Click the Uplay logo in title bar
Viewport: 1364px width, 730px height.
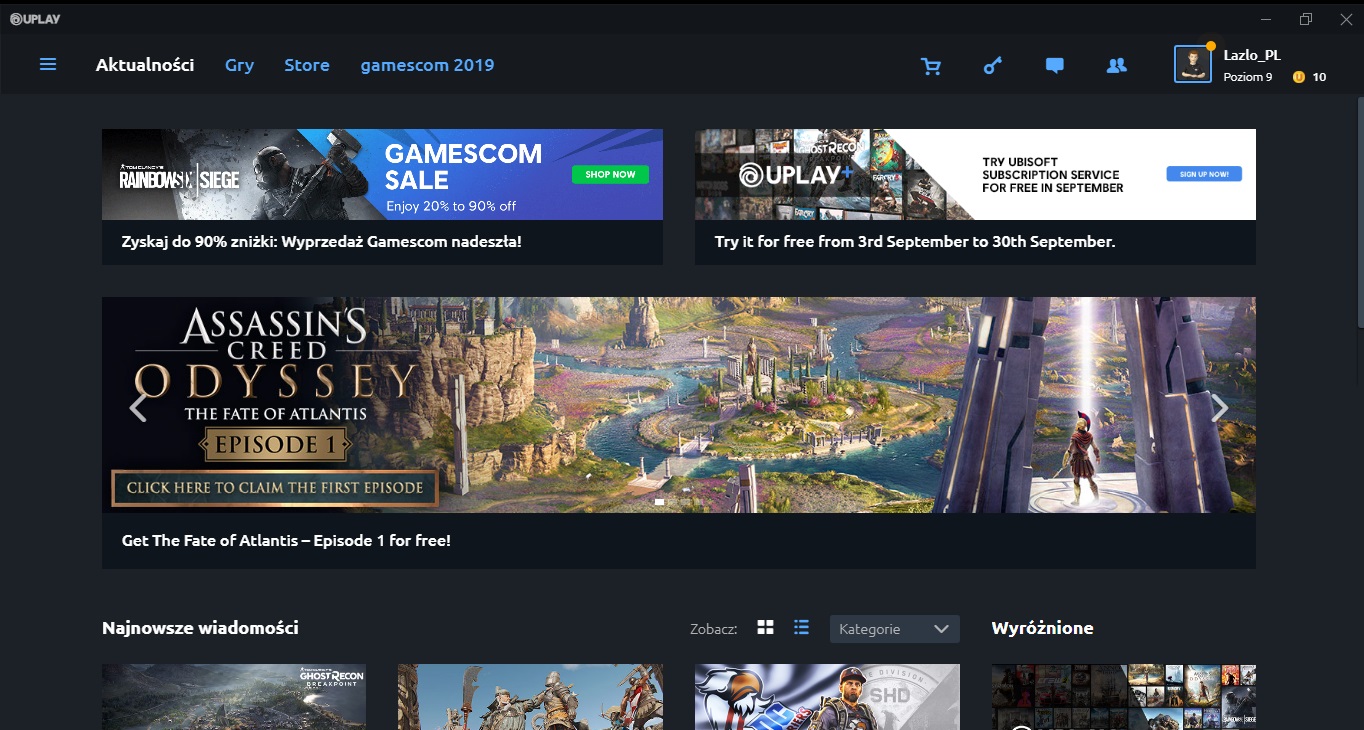35,19
